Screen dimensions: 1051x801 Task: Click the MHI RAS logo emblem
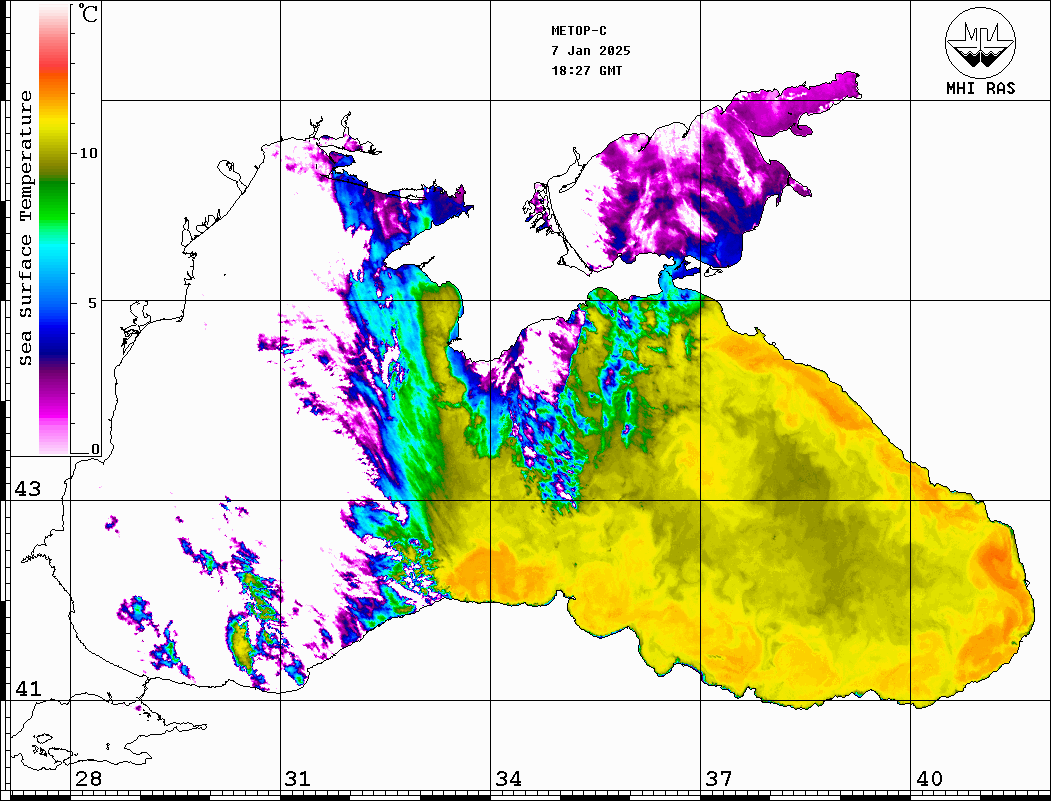point(980,42)
